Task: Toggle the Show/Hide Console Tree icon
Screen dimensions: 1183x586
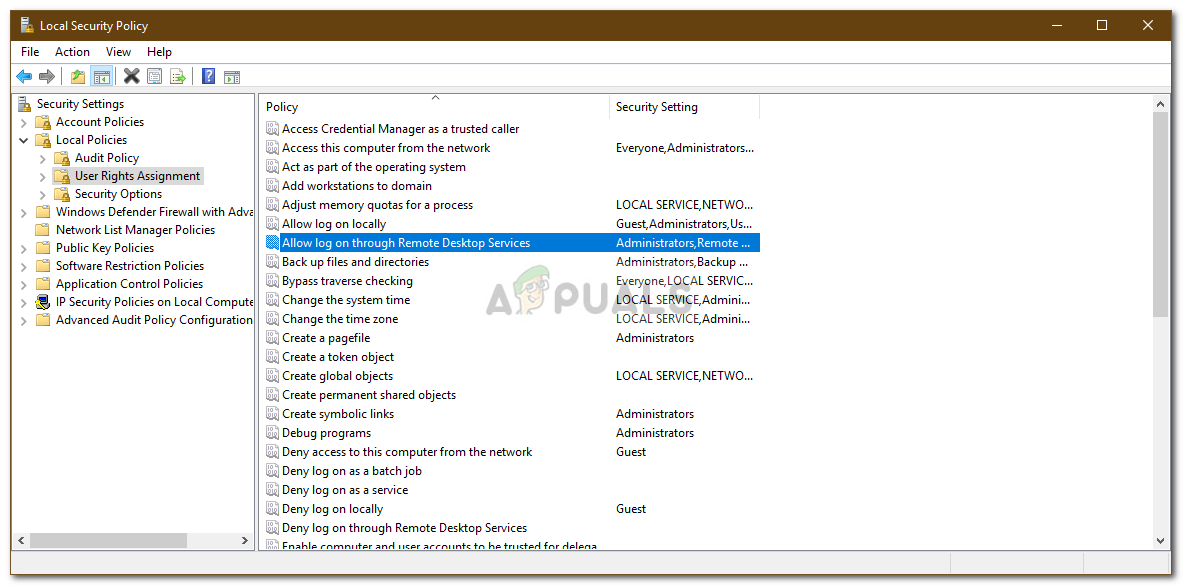Action: pos(101,76)
